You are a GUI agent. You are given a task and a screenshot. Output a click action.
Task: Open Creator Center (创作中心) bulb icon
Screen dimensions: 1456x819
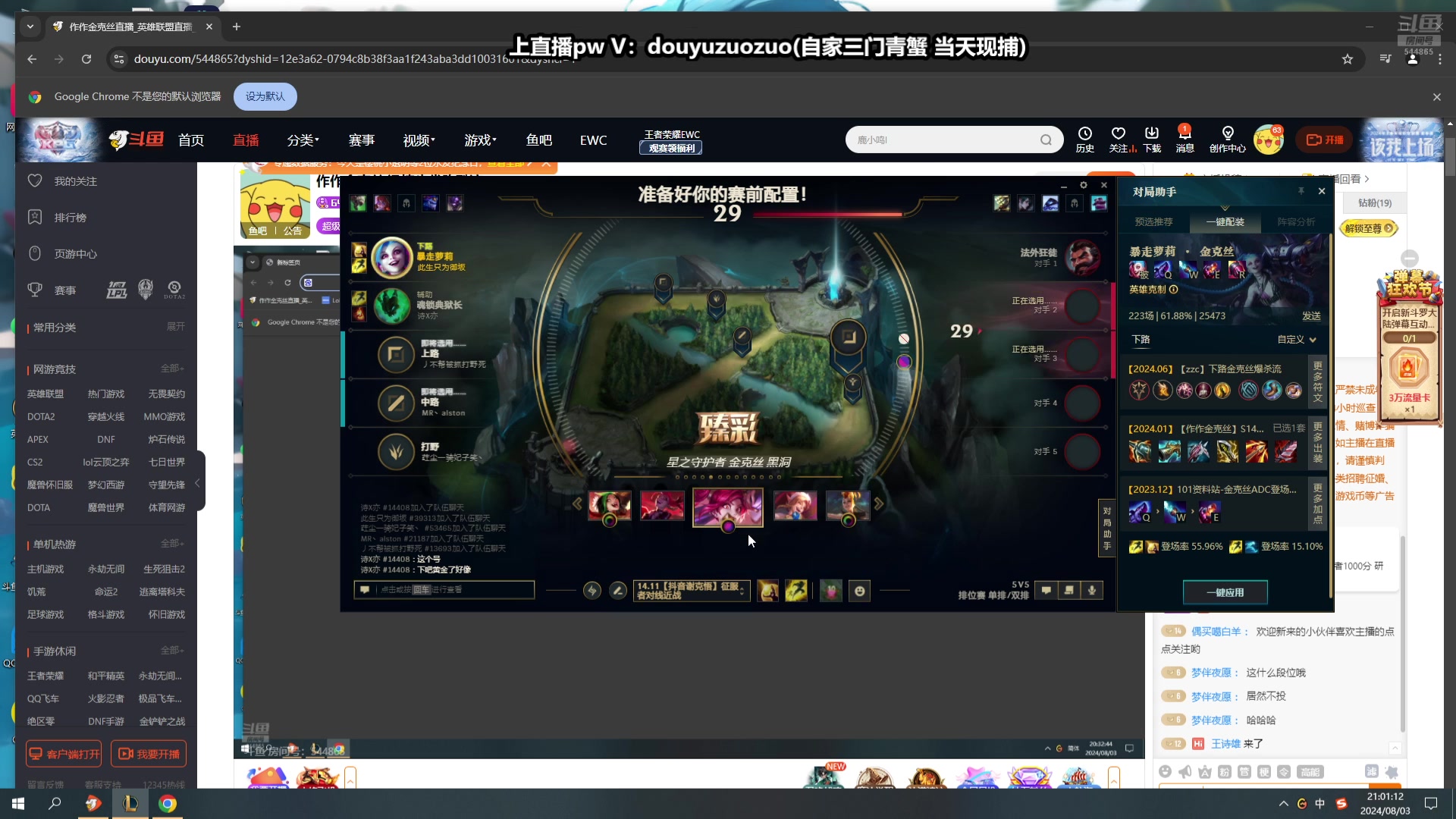(1227, 140)
